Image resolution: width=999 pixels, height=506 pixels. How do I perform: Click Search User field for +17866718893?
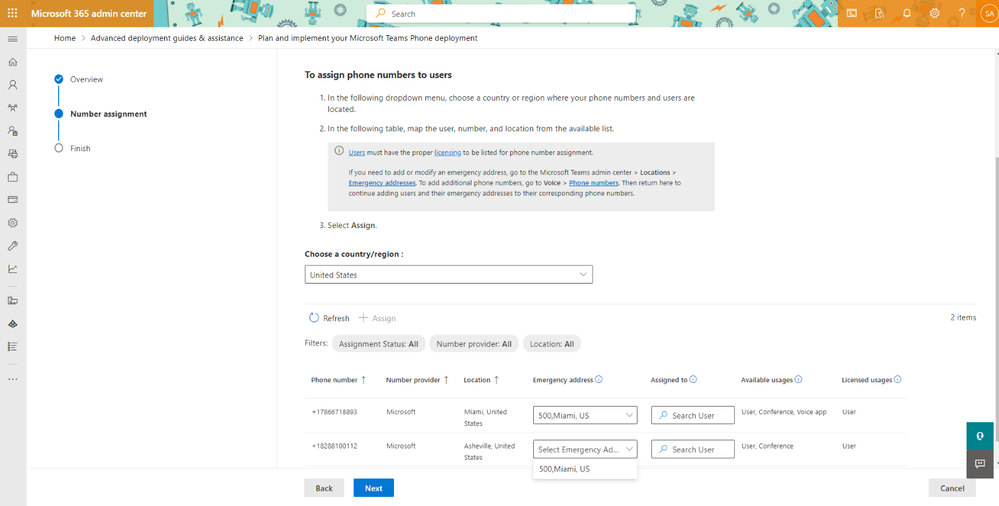click(x=693, y=416)
